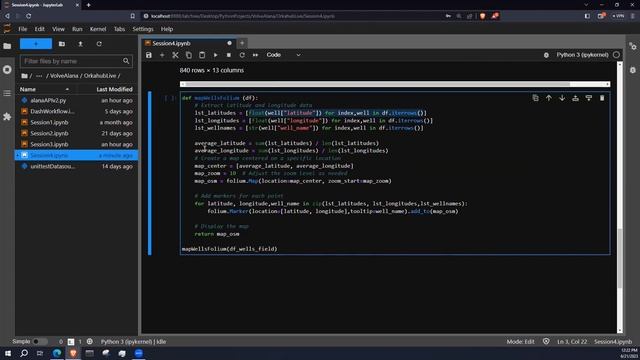640x360 pixels.
Task: Open alanaAPIv2.py in file list
Action: 77,100
